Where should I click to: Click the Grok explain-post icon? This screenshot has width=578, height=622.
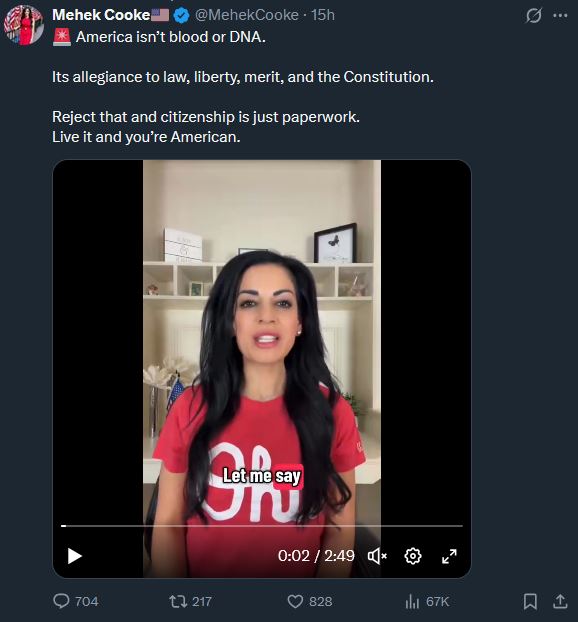pyautogui.click(x=534, y=16)
